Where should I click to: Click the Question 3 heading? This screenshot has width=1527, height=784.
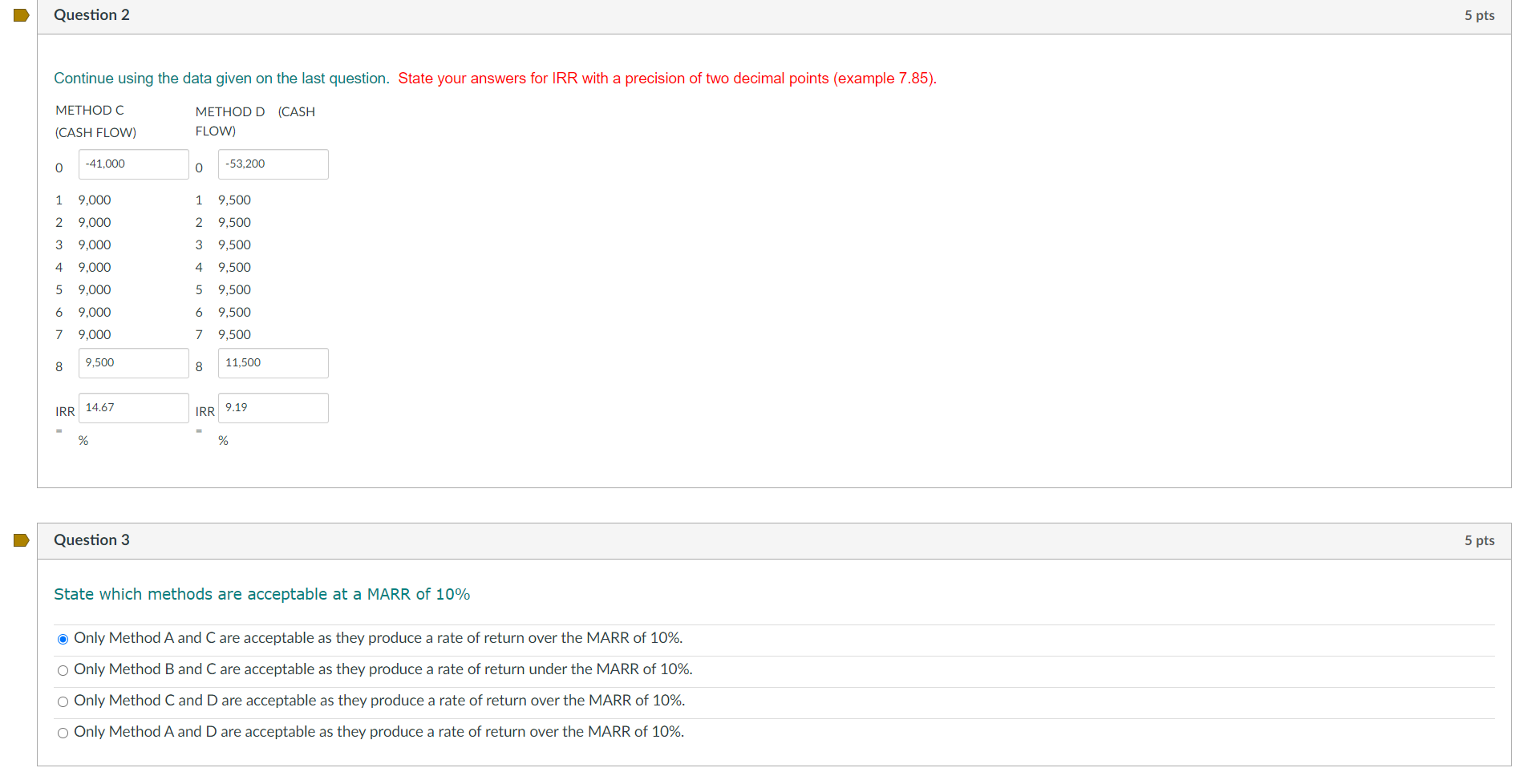pyautogui.click(x=91, y=540)
